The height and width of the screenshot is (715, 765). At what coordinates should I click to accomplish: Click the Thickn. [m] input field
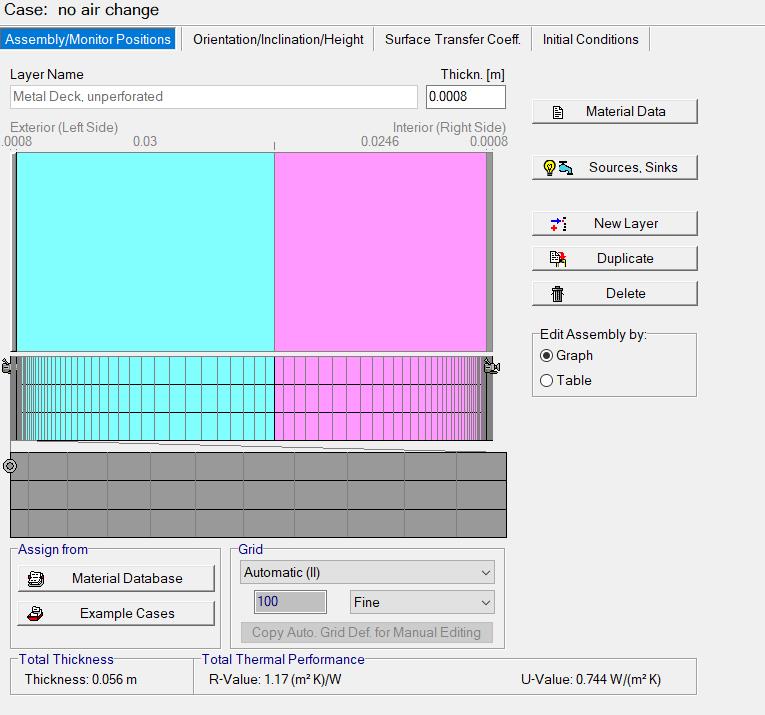pyautogui.click(x=465, y=97)
